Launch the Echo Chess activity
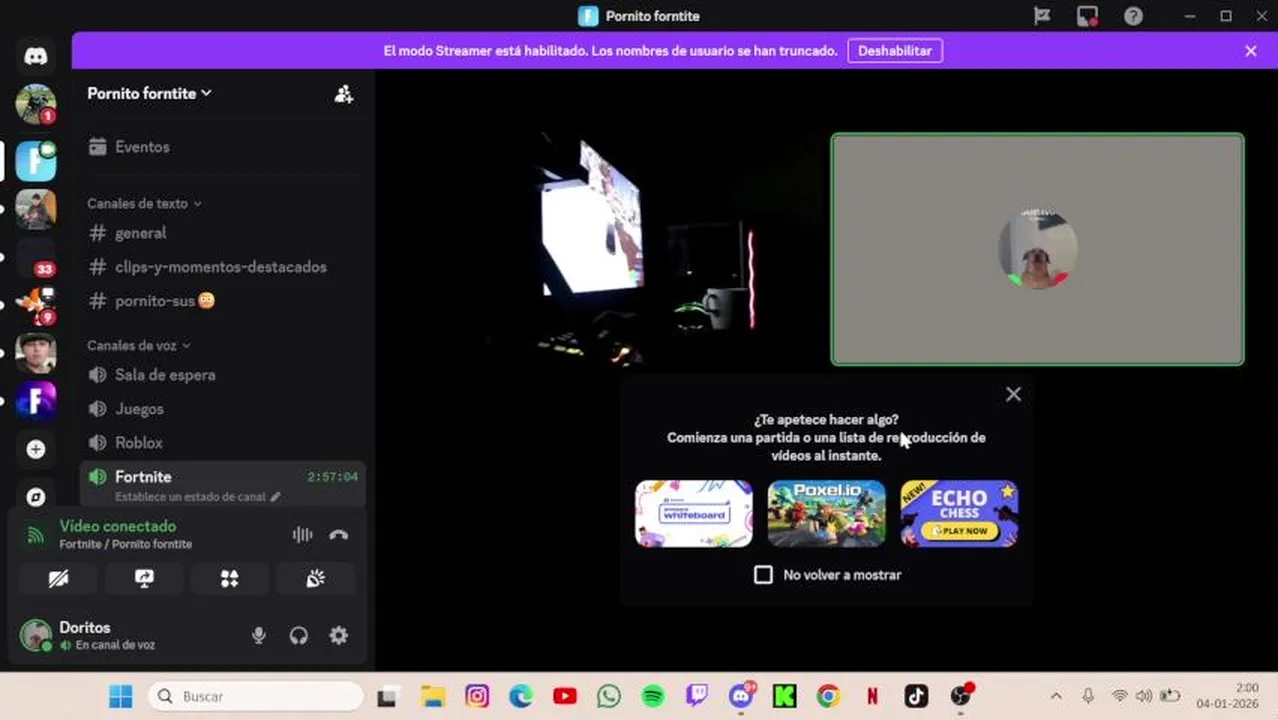The height and width of the screenshot is (720, 1278). [959, 513]
